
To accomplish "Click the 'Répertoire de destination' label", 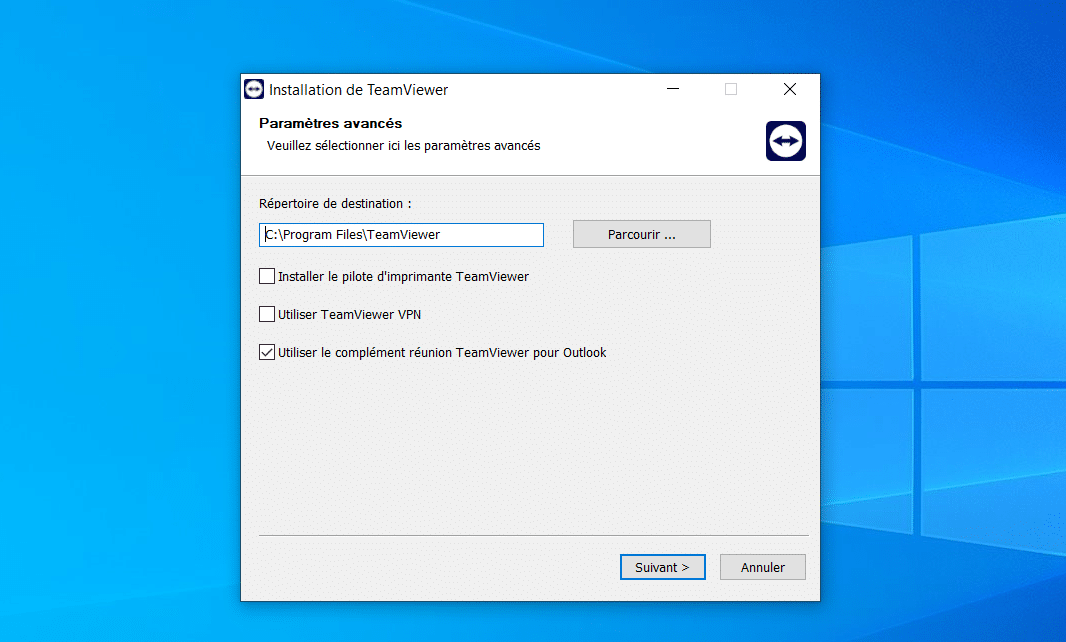I will point(335,203).
